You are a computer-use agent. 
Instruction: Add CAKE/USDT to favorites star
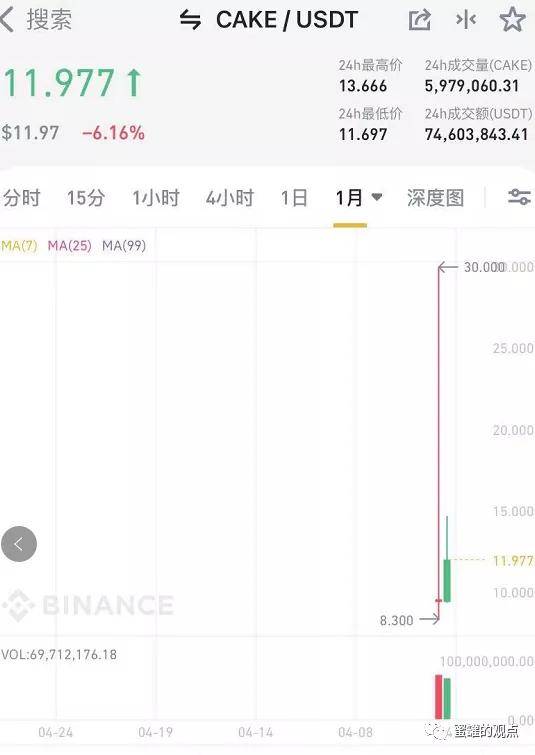point(512,20)
